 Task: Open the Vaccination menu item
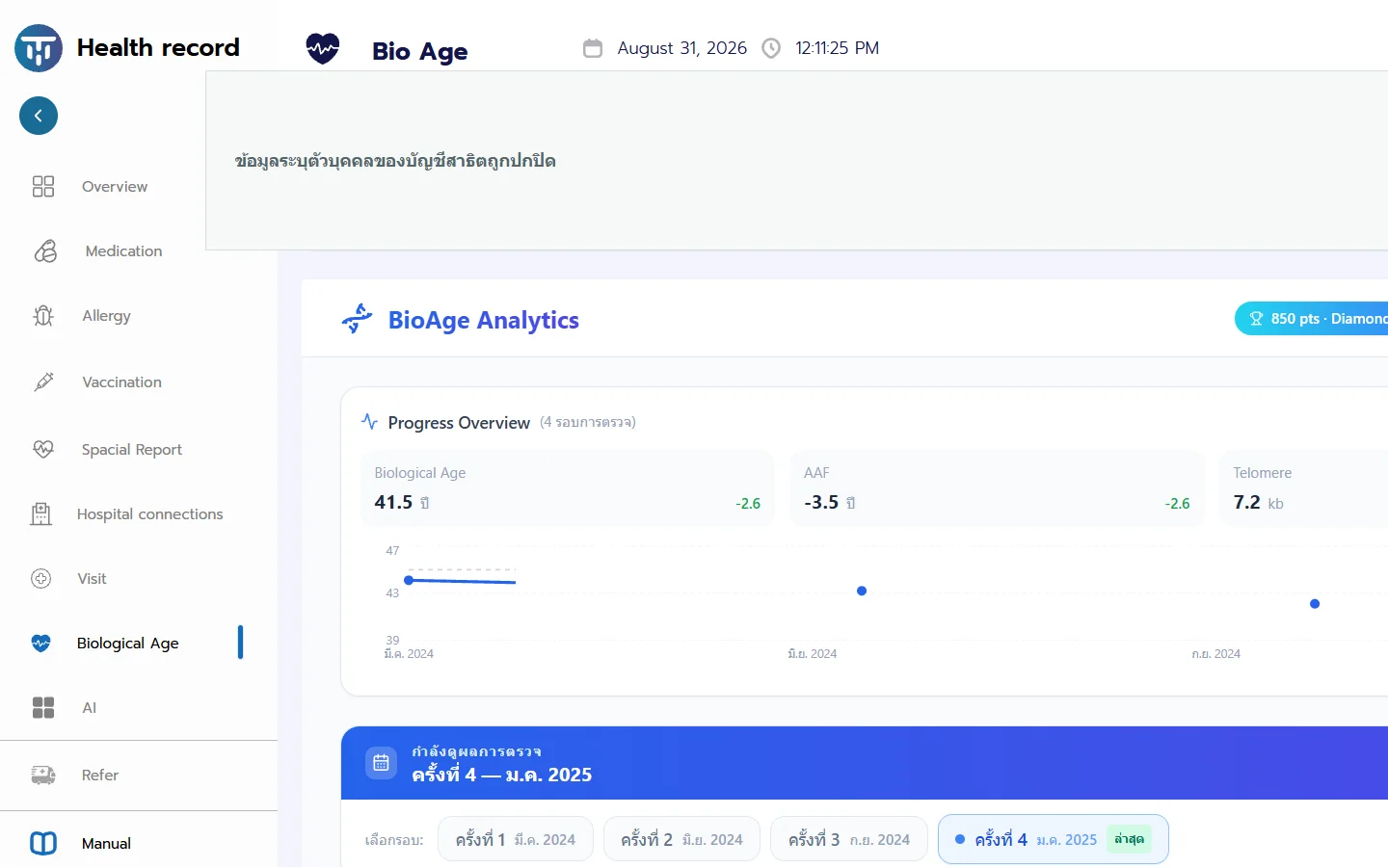(121, 382)
